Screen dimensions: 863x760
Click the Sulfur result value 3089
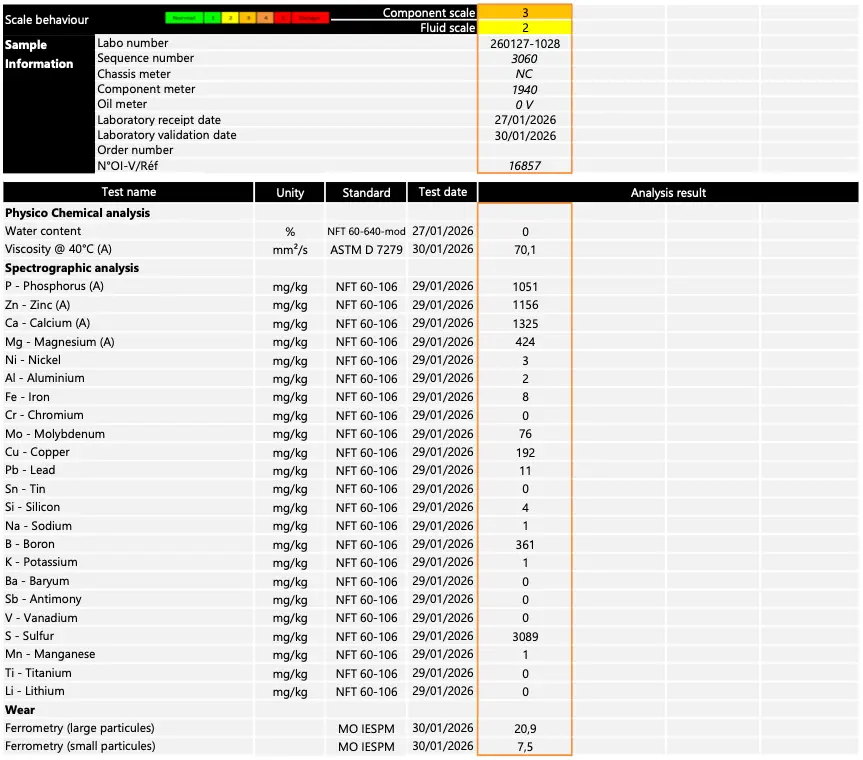coord(525,637)
